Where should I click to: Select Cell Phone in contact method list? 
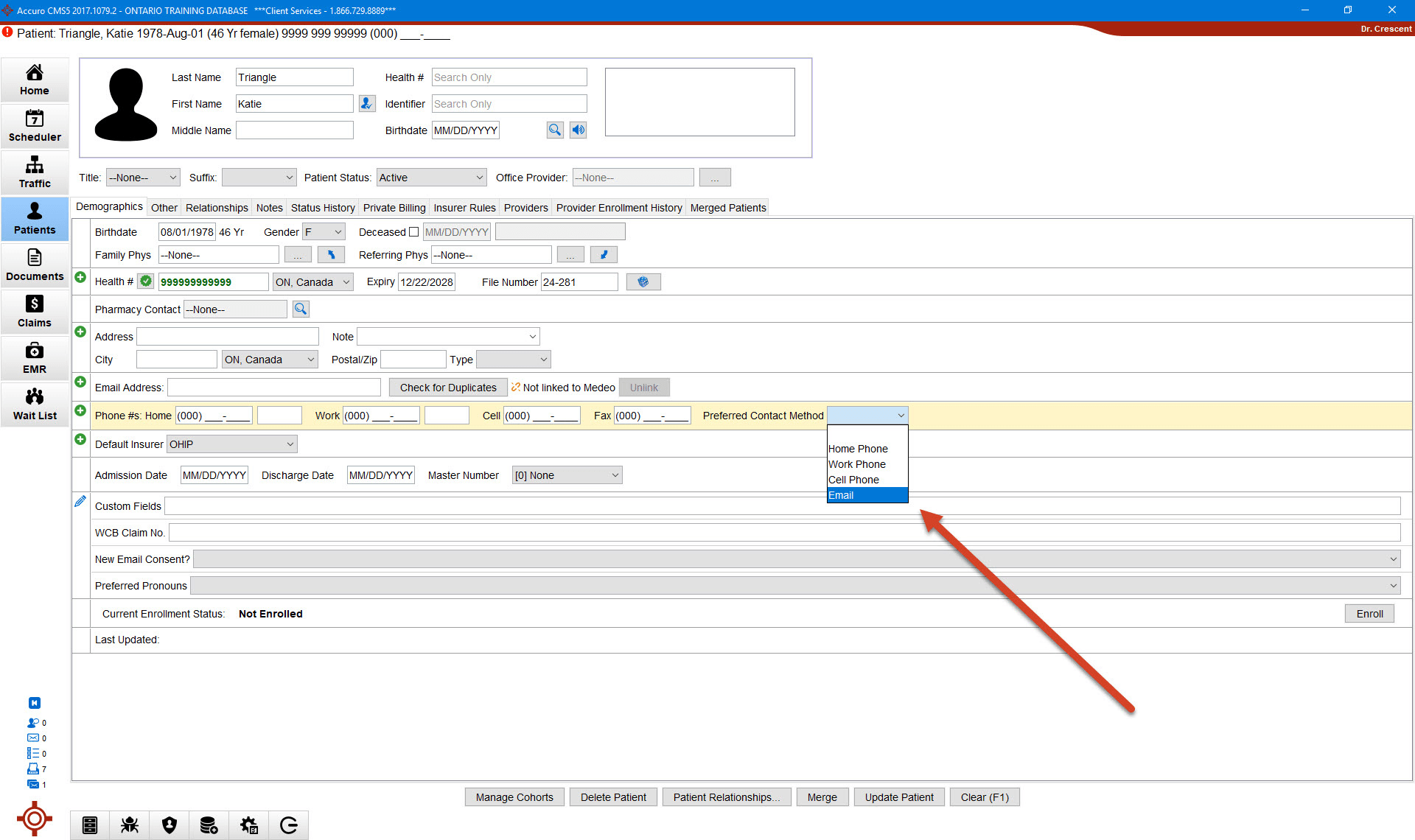[x=853, y=480]
